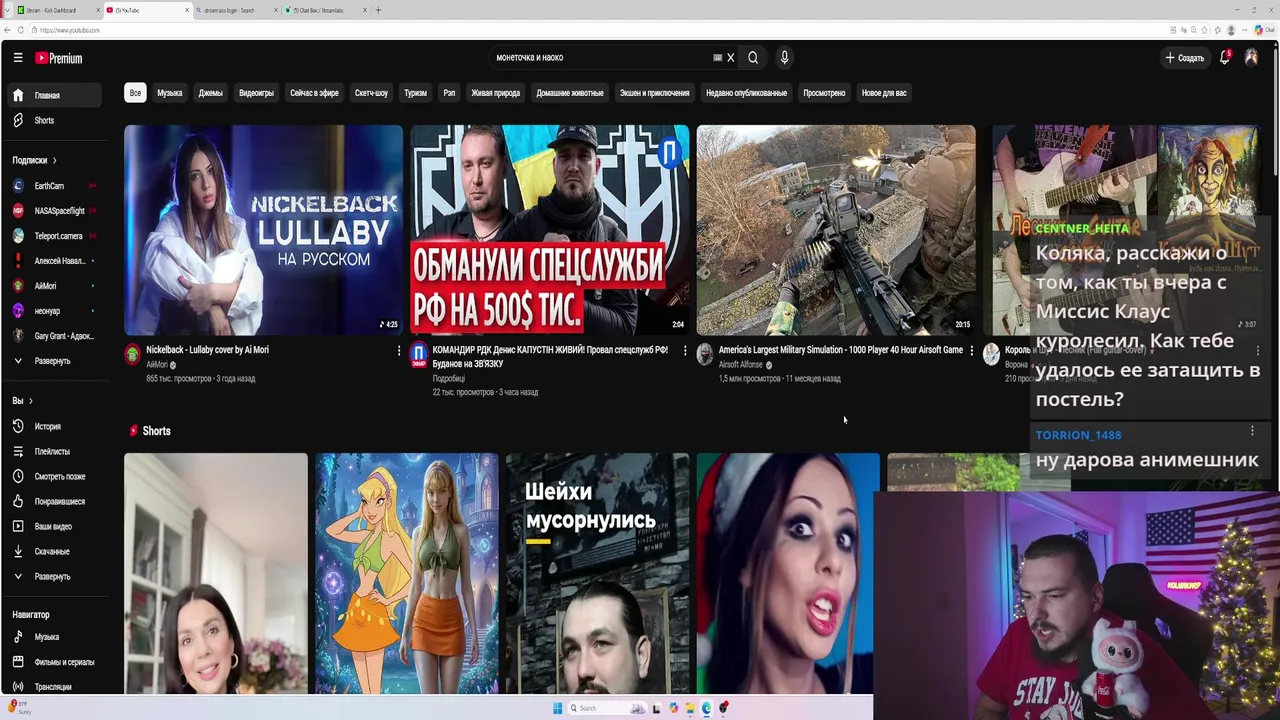
Task: Open Ваши видео in sidebar
Action: [x=56, y=527]
